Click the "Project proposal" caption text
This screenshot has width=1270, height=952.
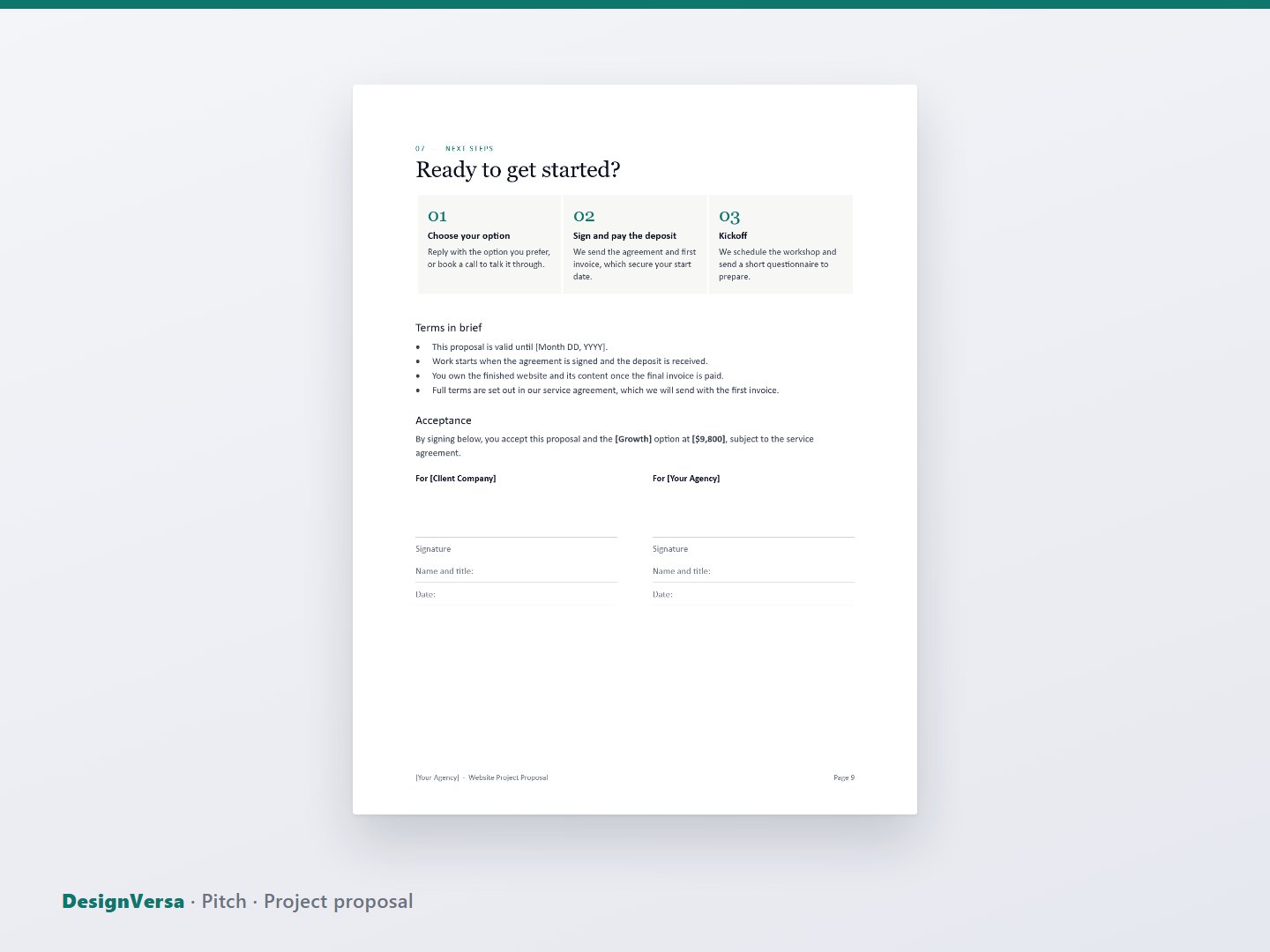(x=339, y=902)
